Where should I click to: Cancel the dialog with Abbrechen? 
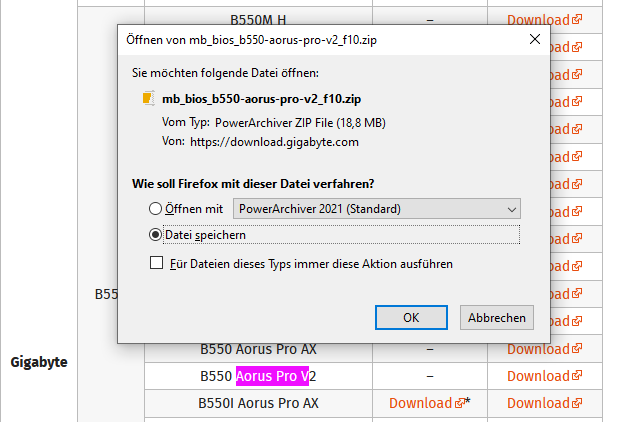coord(497,318)
